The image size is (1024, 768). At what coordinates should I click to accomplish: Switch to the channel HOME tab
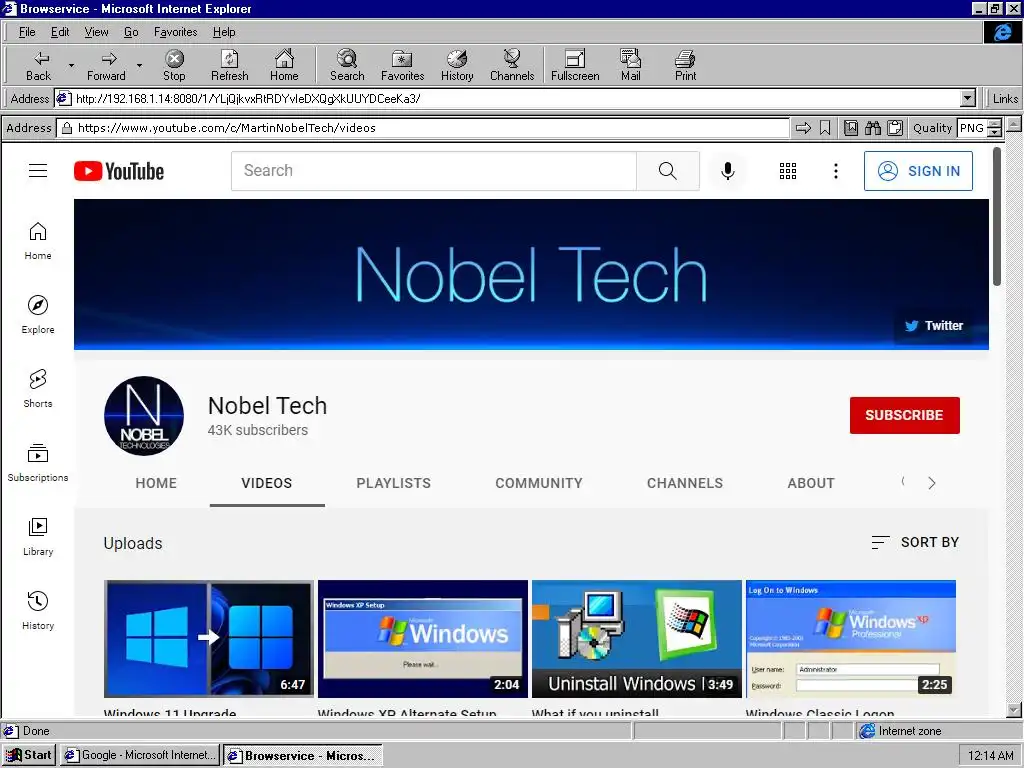click(x=156, y=483)
